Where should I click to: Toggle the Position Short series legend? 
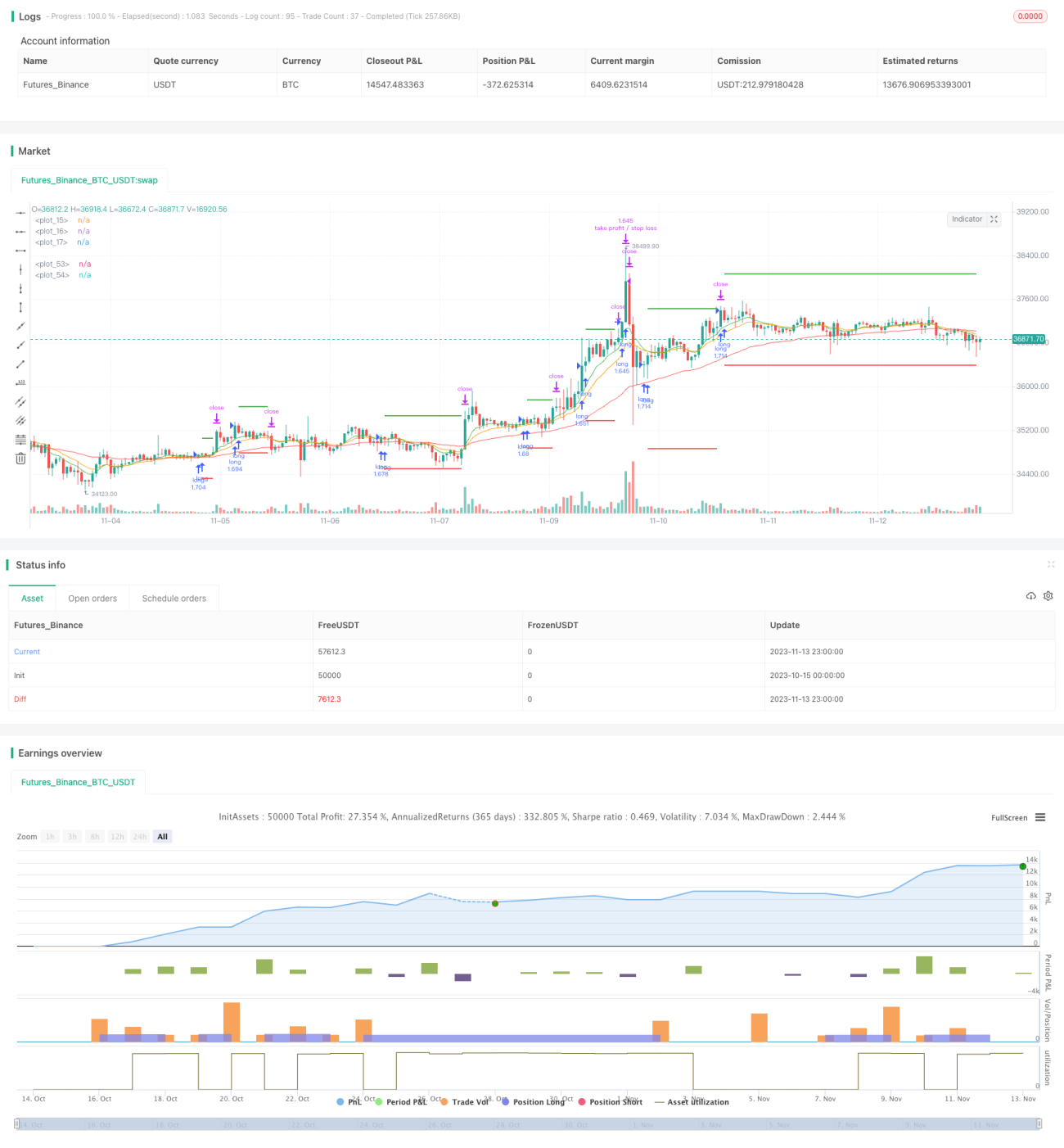[610, 1101]
